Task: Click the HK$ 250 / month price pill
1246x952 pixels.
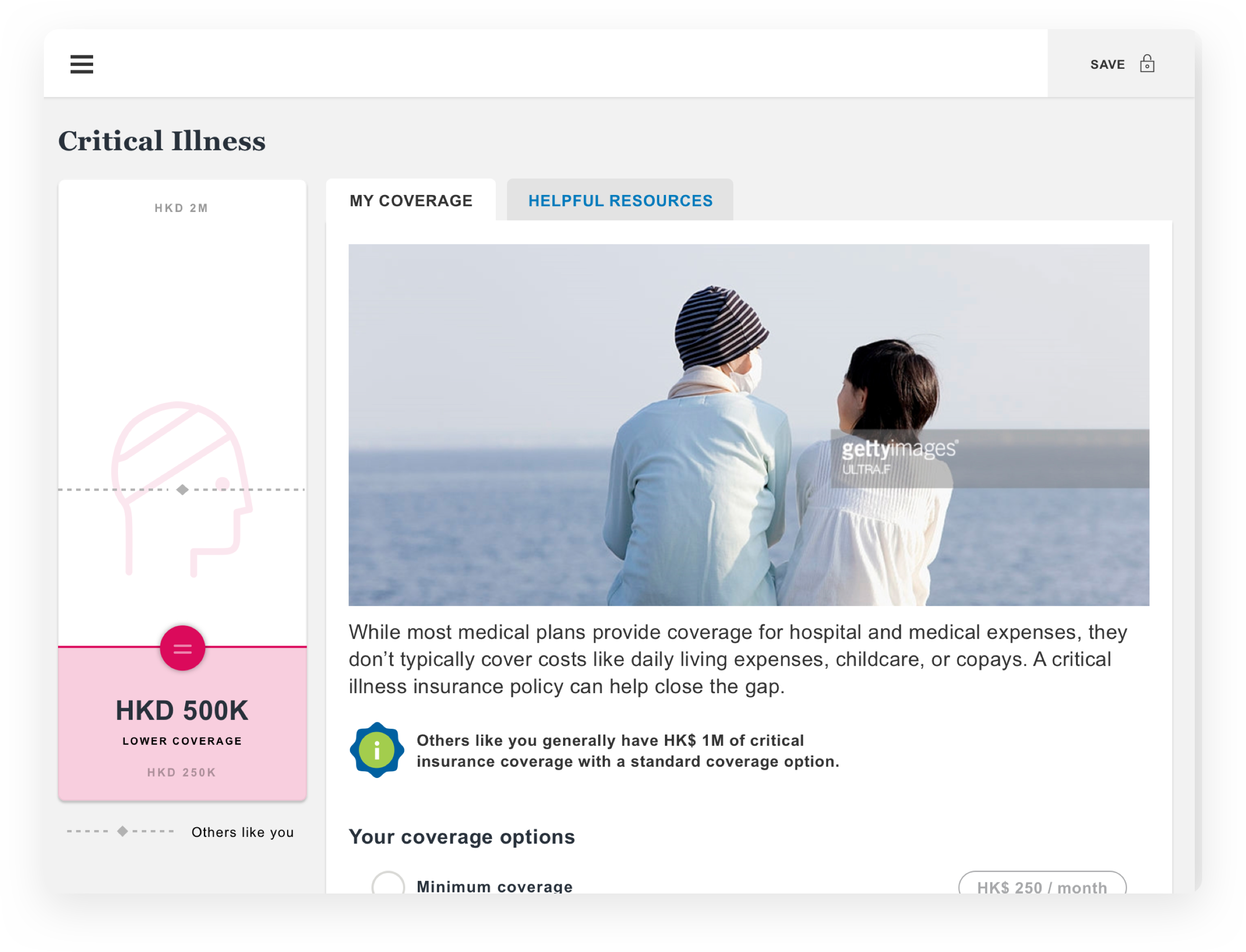Action: click(1041, 886)
